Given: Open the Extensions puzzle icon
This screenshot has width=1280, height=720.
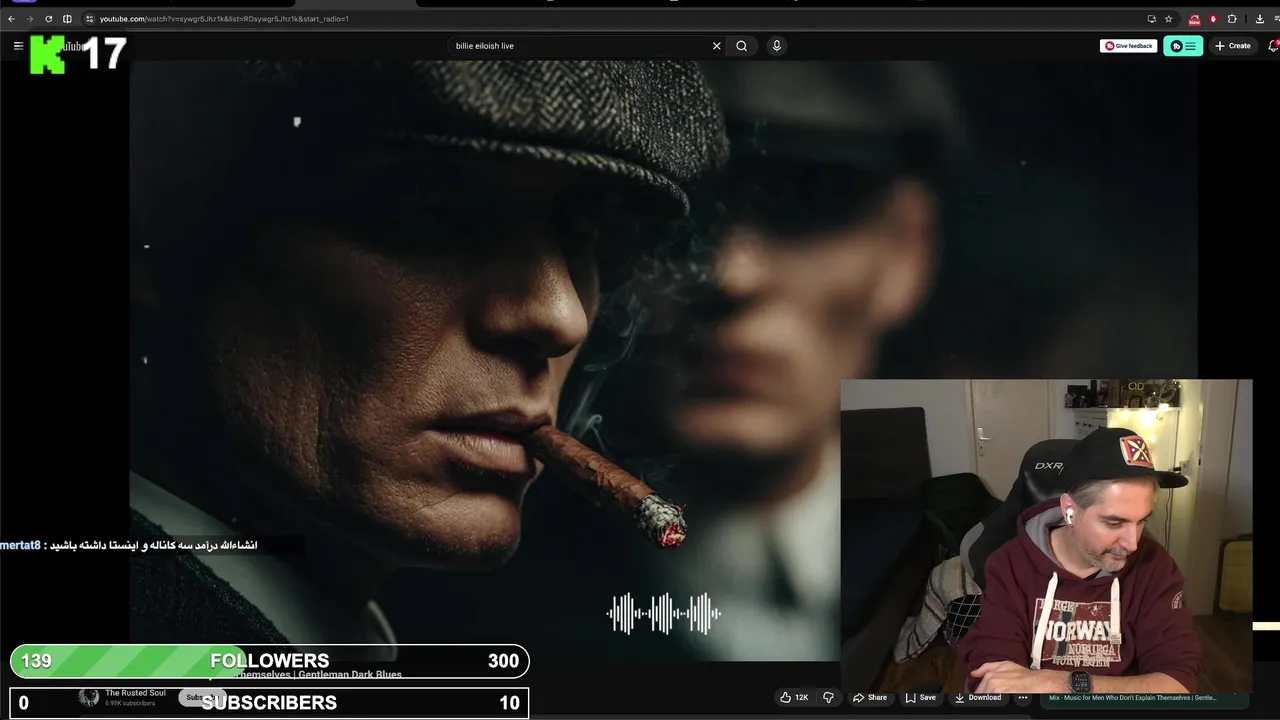Looking at the screenshot, I should point(1232,19).
